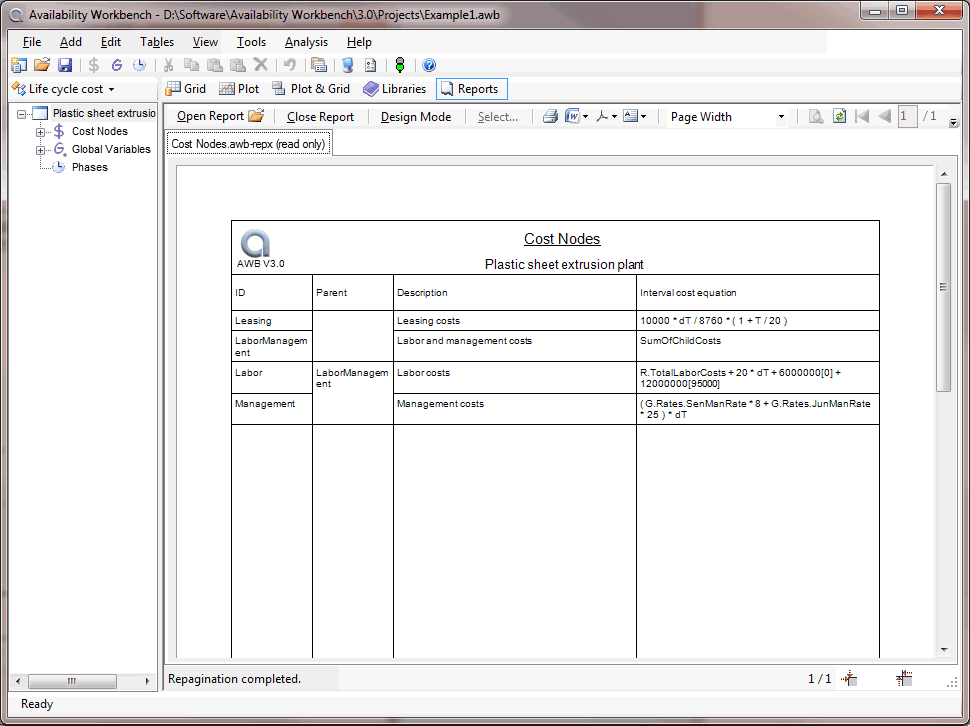Toggle the Grid view button

click(185, 89)
